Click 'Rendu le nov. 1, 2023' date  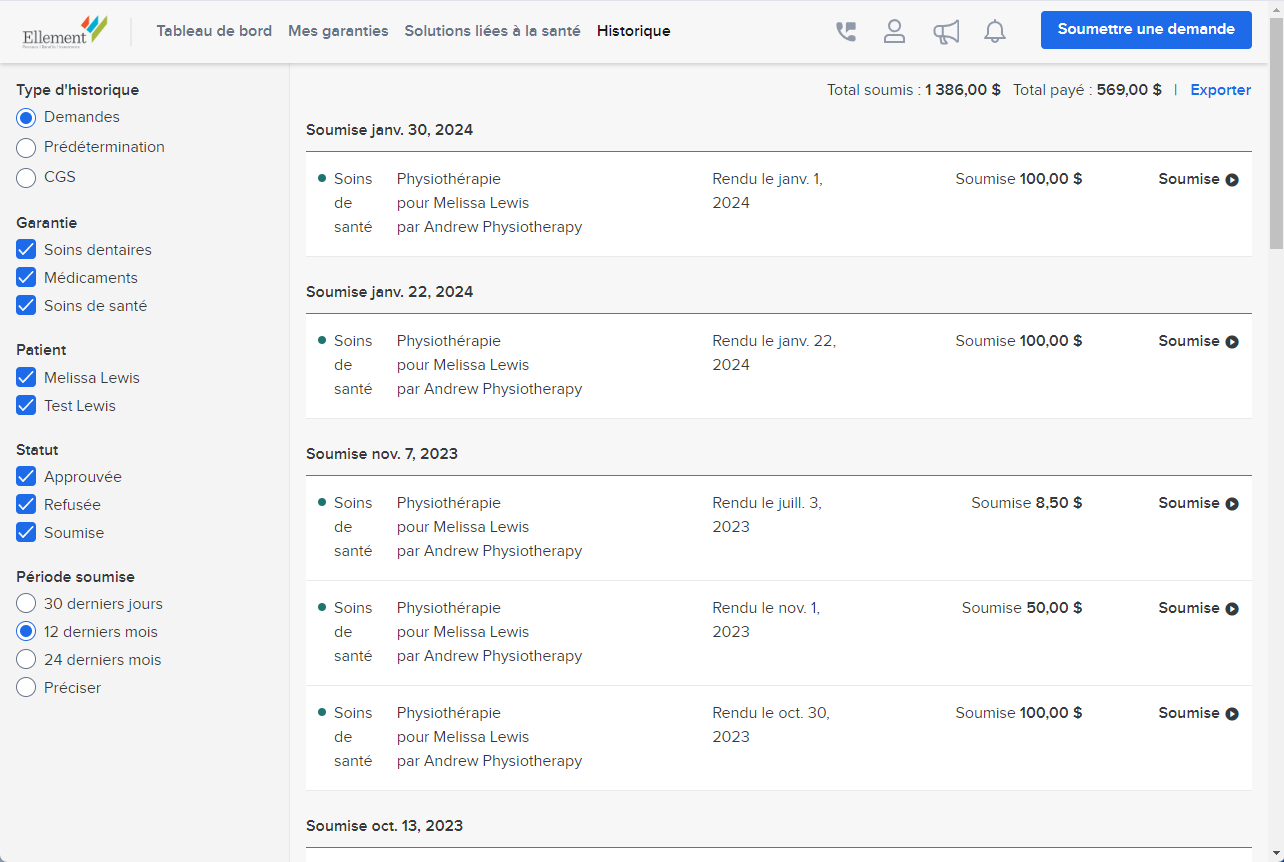(766, 620)
